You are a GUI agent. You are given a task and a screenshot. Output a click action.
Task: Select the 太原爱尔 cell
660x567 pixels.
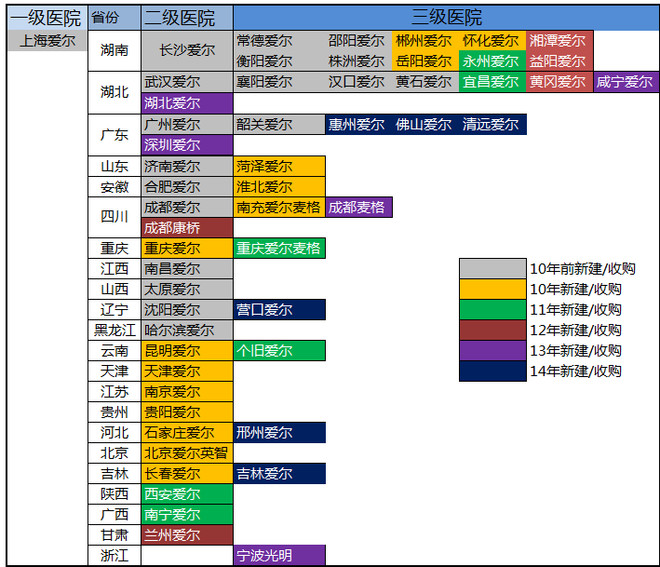[x=187, y=289]
